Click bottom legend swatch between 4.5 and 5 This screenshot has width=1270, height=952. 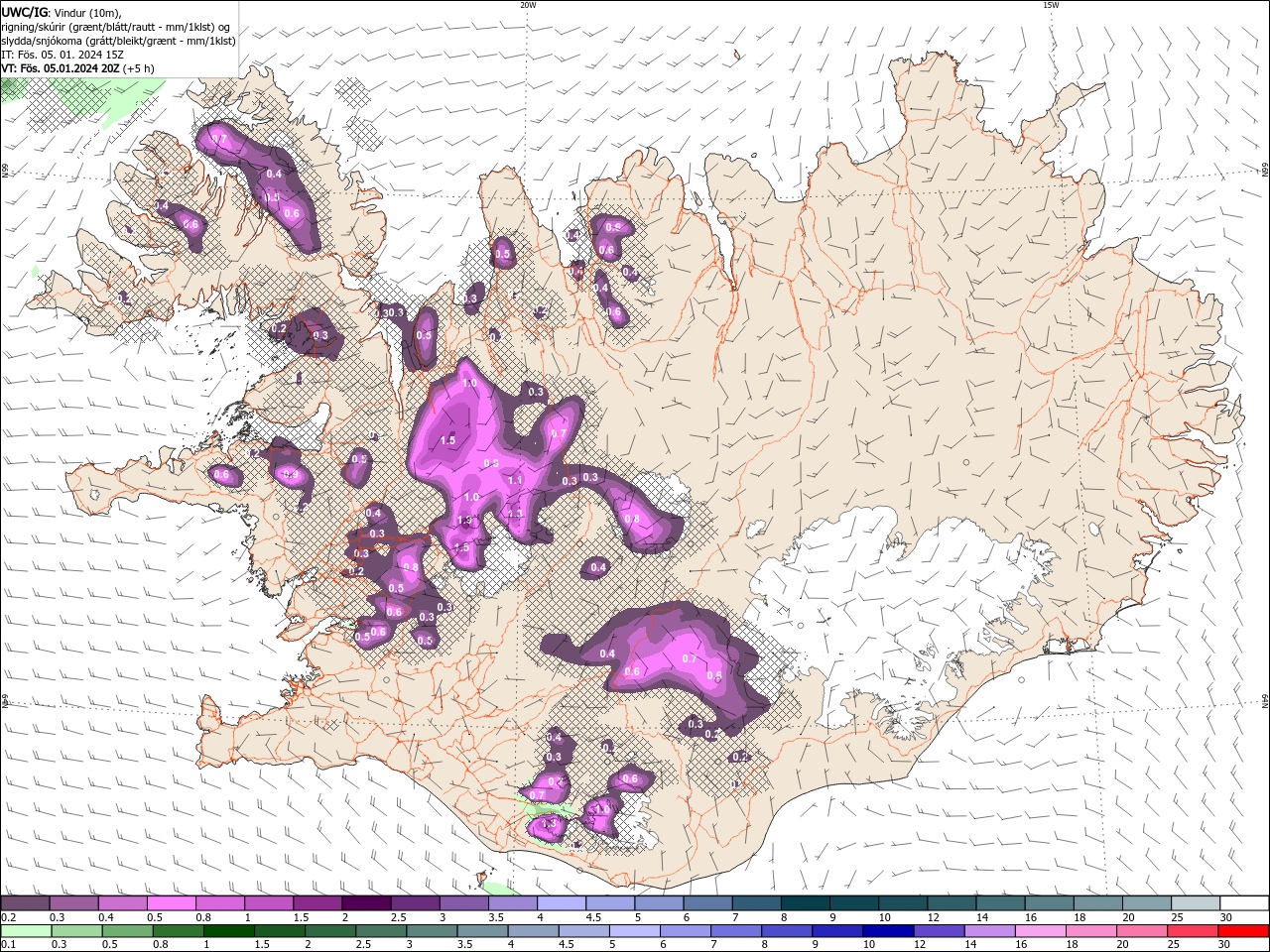pyautogui.click(x=585, y=931)
